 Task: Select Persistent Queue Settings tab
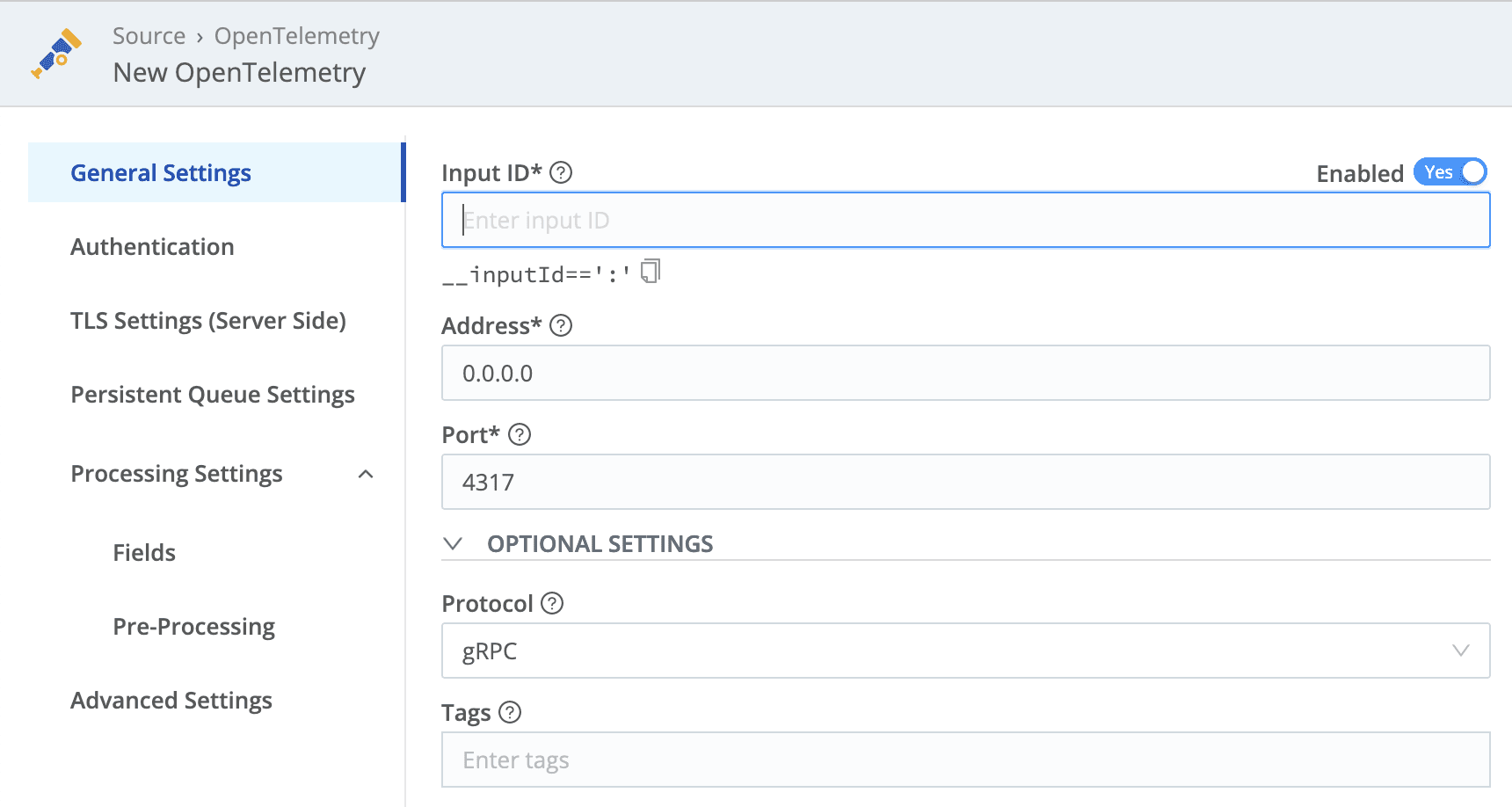pos(213,395)
